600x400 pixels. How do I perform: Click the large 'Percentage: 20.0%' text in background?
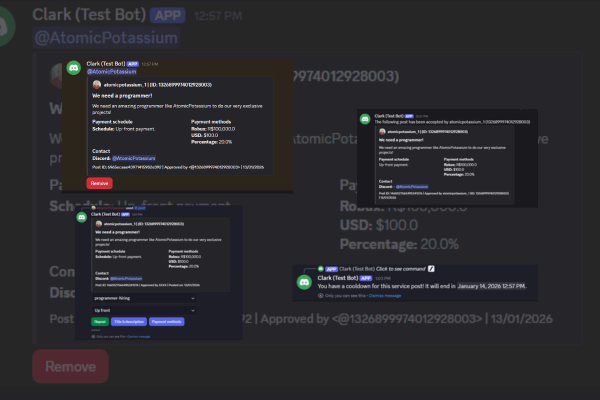[x=399, y=244]
